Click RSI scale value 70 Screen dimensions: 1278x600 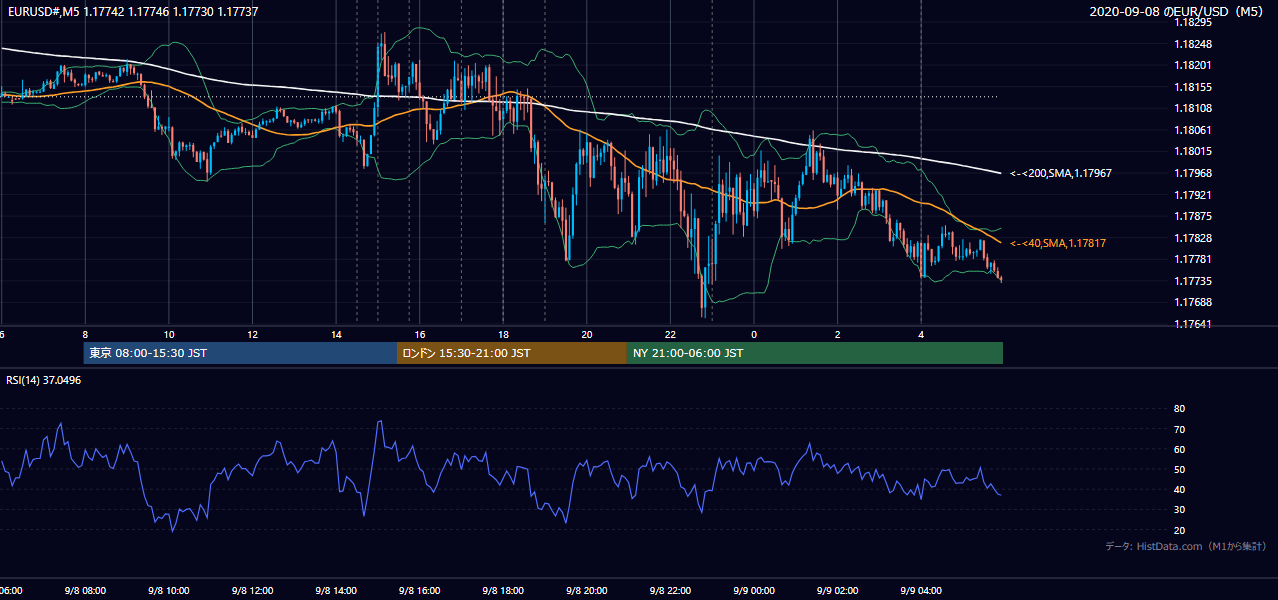pos(1179,429)
